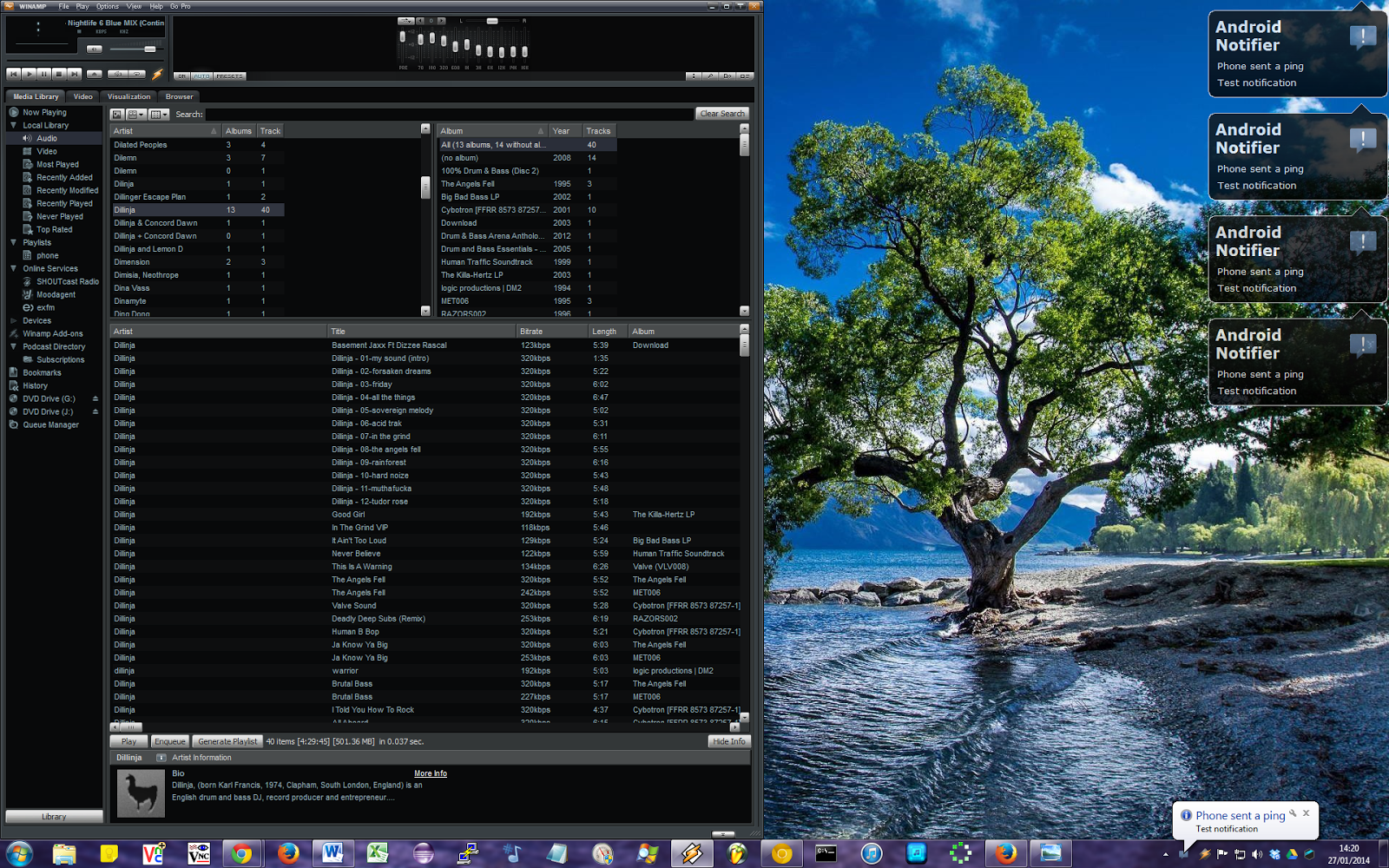
Task: Open Bookmarks in the library tree
Action: point(42,372)
